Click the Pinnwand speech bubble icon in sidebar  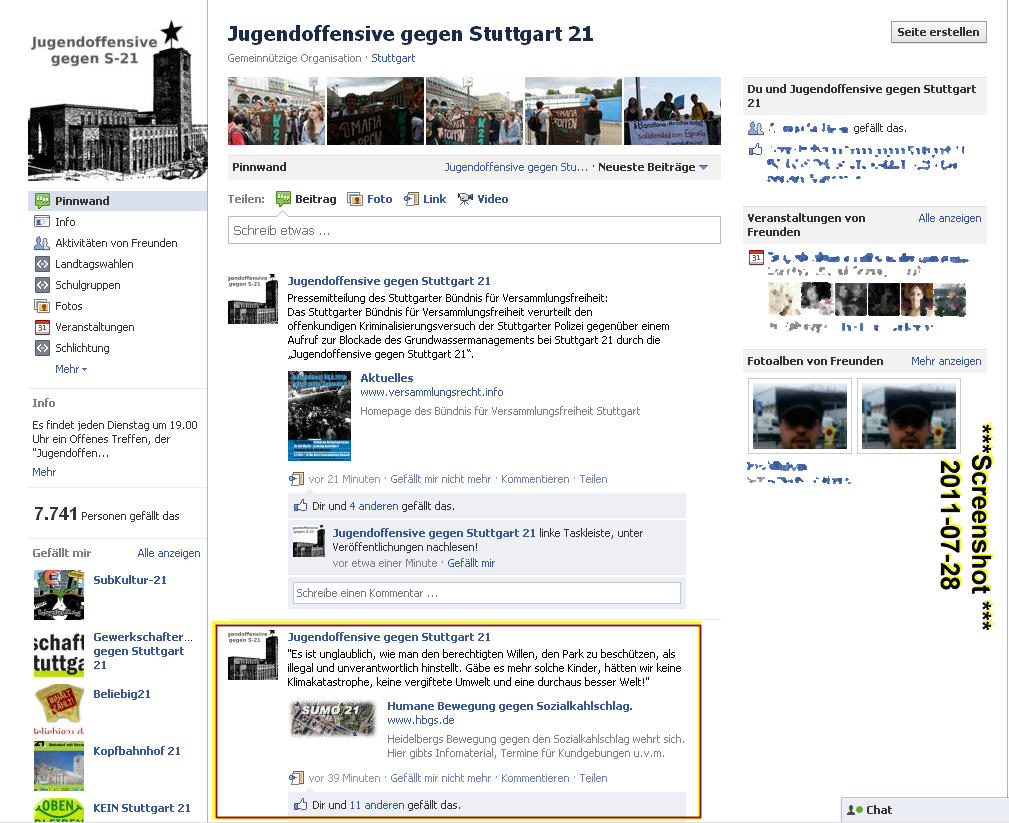click(42, 201)
